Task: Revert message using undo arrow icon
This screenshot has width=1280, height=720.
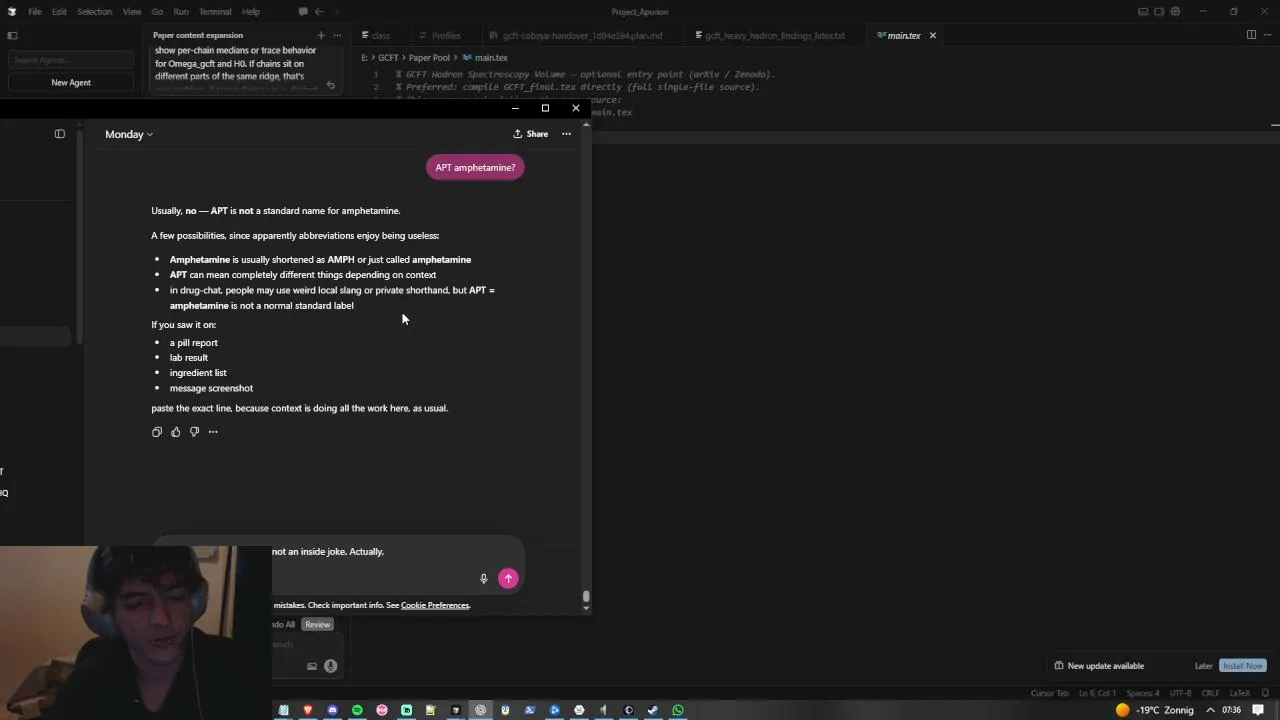Action: [x=331, y=86]
